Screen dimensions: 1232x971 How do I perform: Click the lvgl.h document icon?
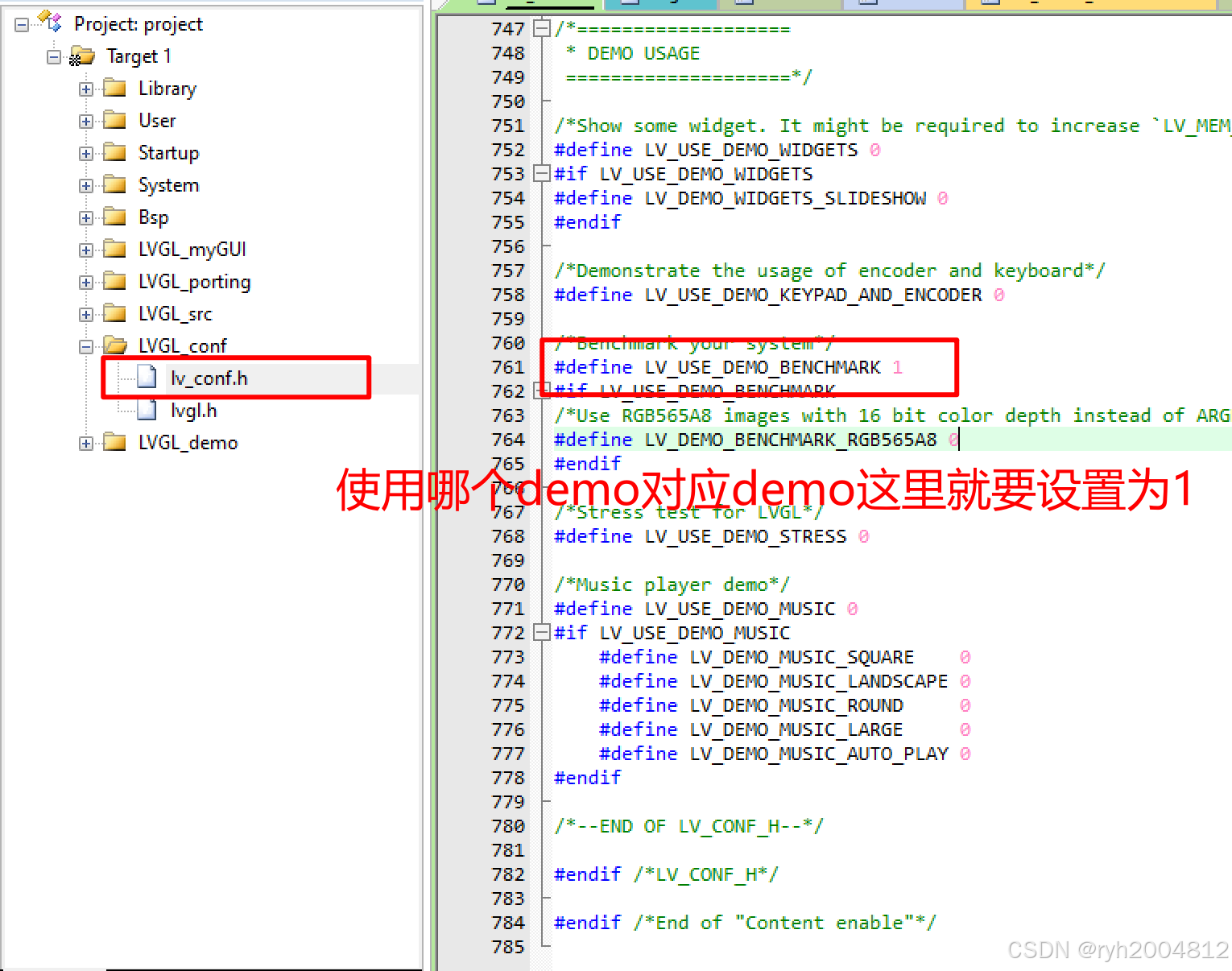click(147, 409)
